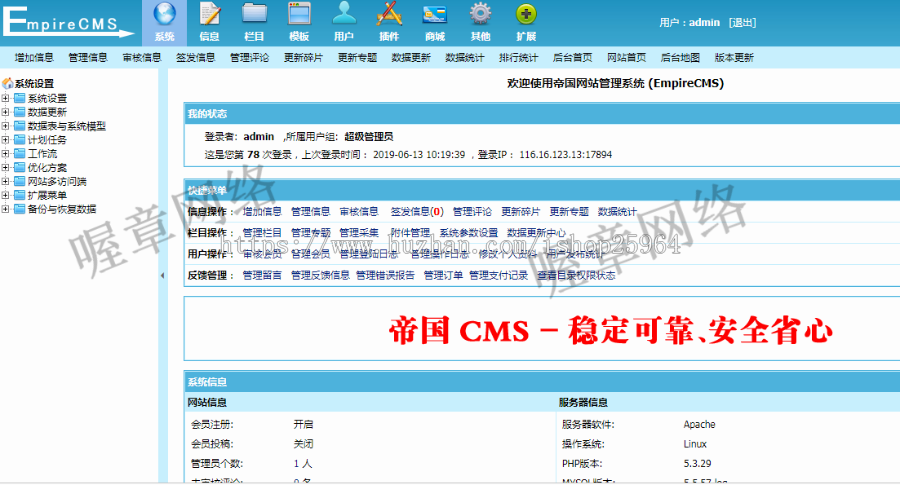The width and height of the screenshot is (900, 485).
Task: Open 排行统计 in the top submenu
Action: tap(518, 57)
